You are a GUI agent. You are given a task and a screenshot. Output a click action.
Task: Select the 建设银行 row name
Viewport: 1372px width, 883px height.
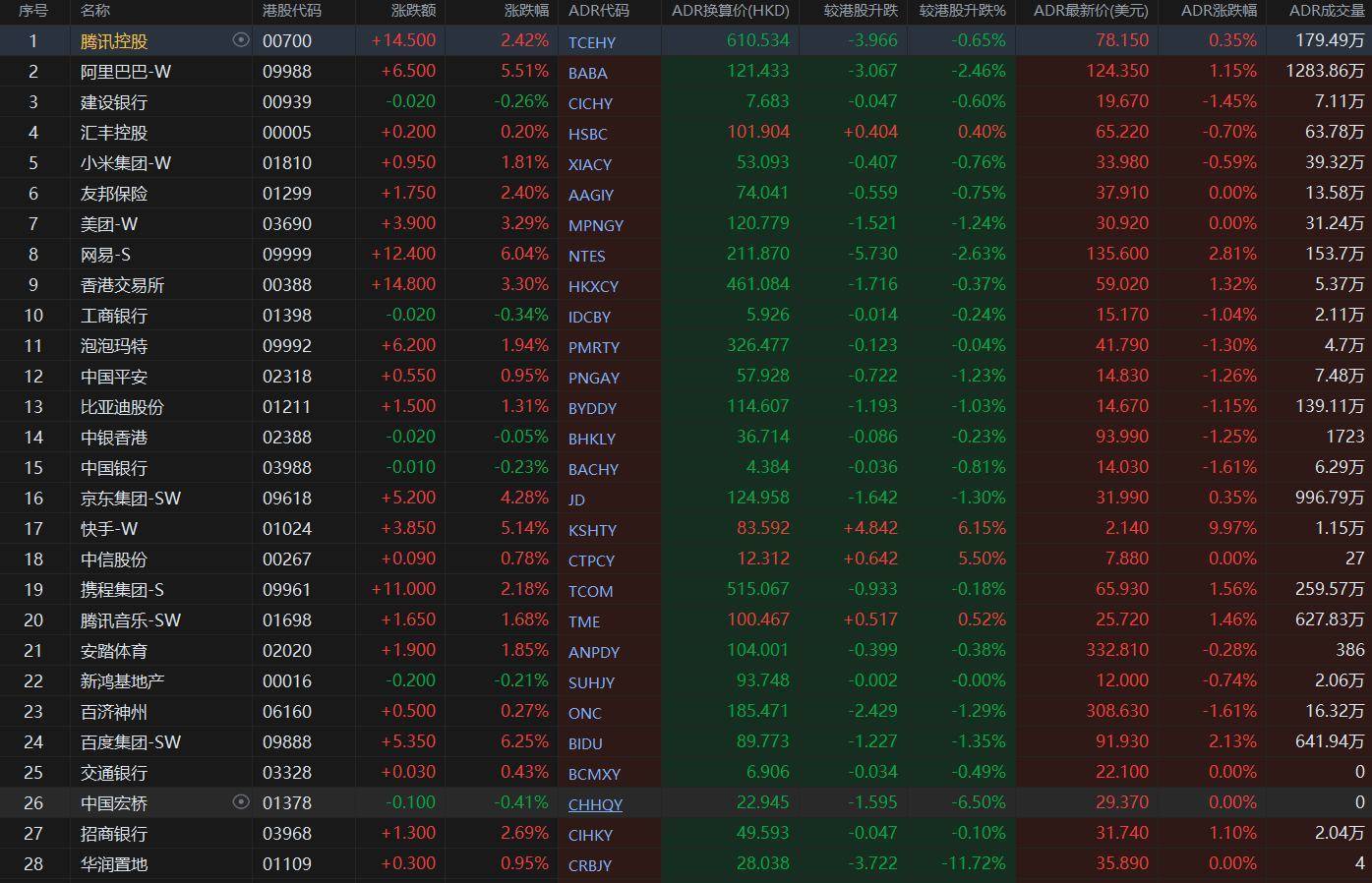[114, 102]
